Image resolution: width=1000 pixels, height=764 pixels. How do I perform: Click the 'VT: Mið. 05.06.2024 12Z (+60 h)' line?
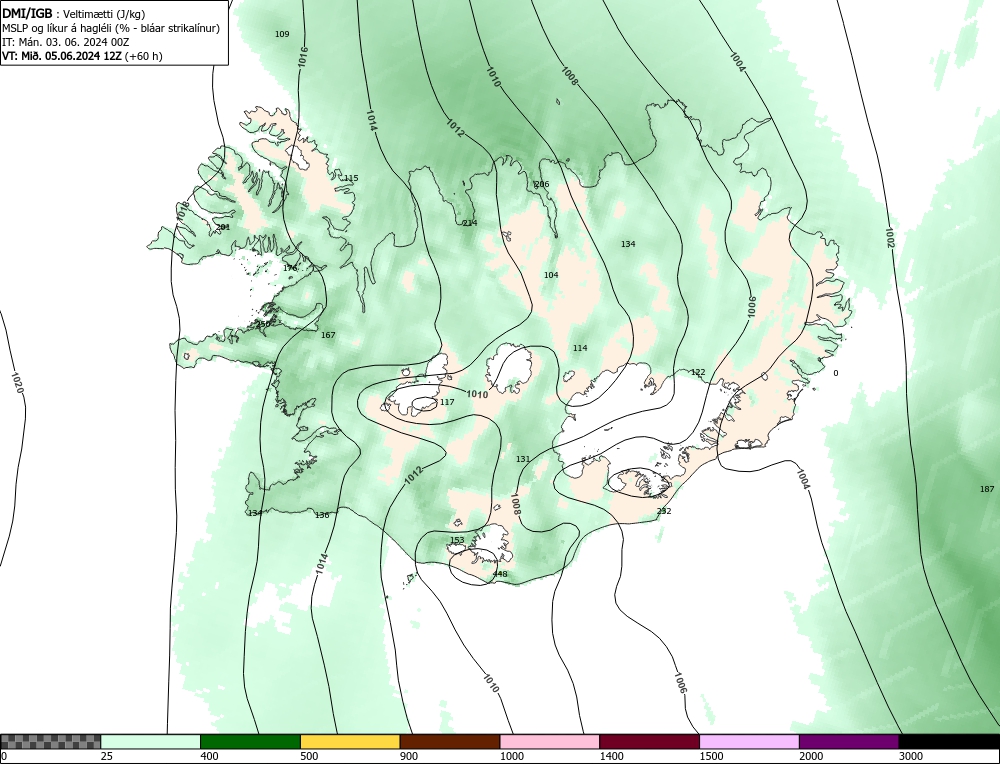tap(82, 56)
